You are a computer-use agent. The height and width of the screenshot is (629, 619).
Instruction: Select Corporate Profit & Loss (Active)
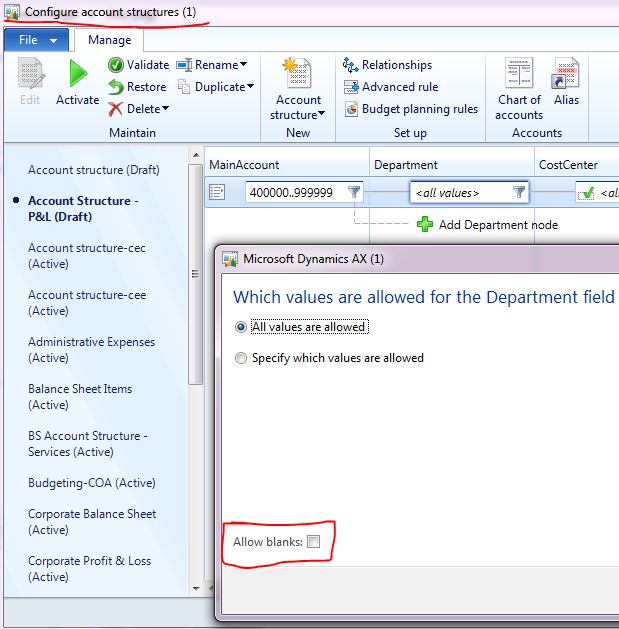(89, 569)
